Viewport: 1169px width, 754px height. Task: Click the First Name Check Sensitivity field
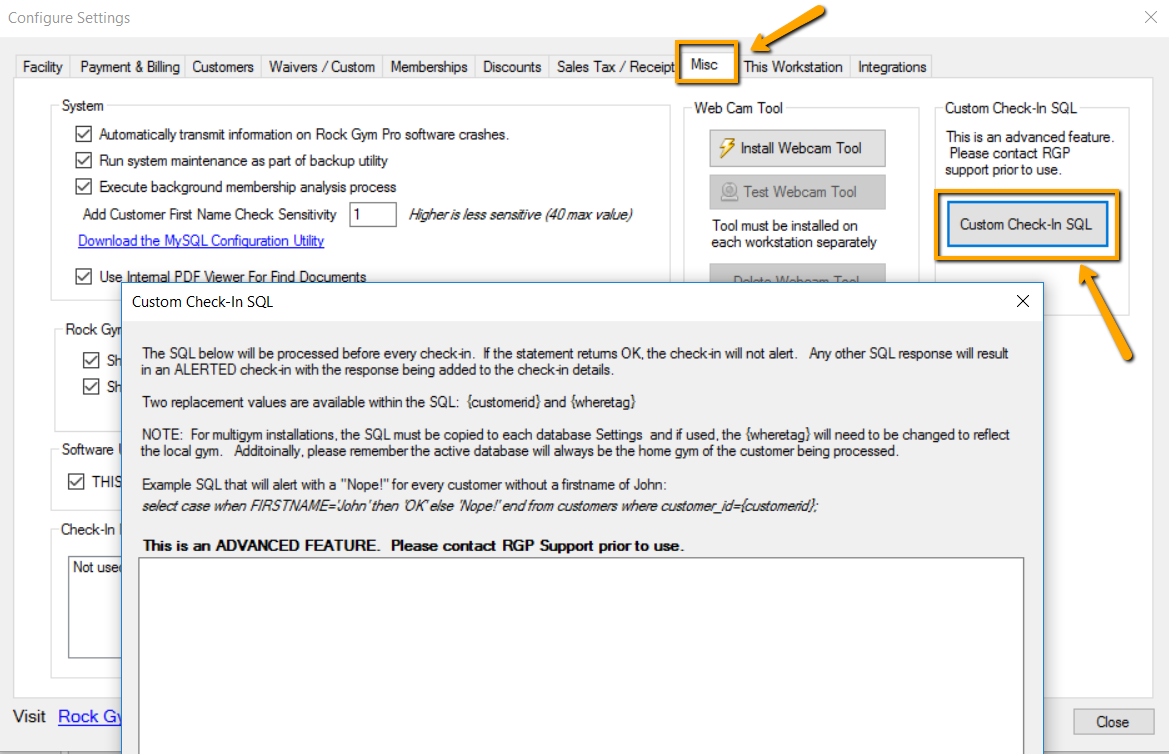(x=372, y=214)
